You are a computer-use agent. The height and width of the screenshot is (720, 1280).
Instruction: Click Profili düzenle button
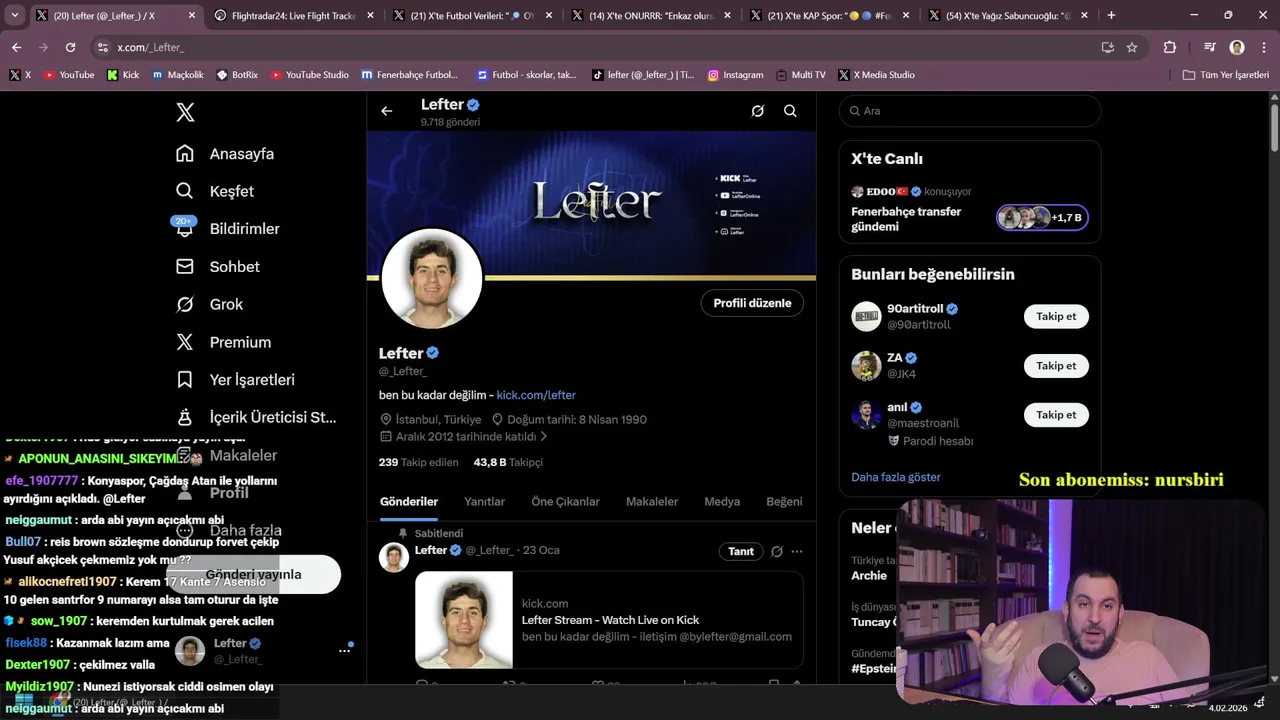tap(752, 303)
